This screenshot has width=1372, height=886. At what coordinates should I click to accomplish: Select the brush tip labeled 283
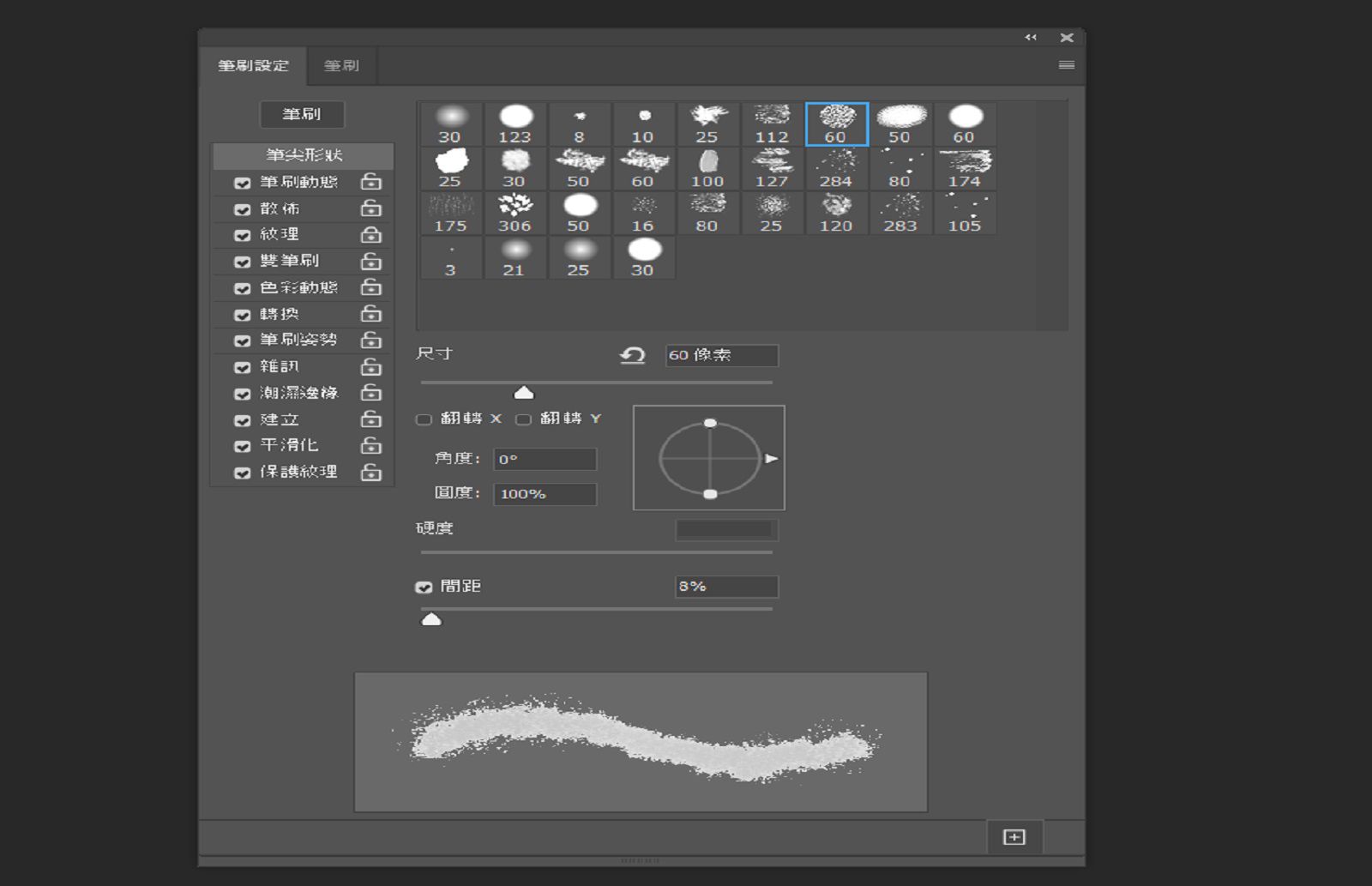point(900,214)
